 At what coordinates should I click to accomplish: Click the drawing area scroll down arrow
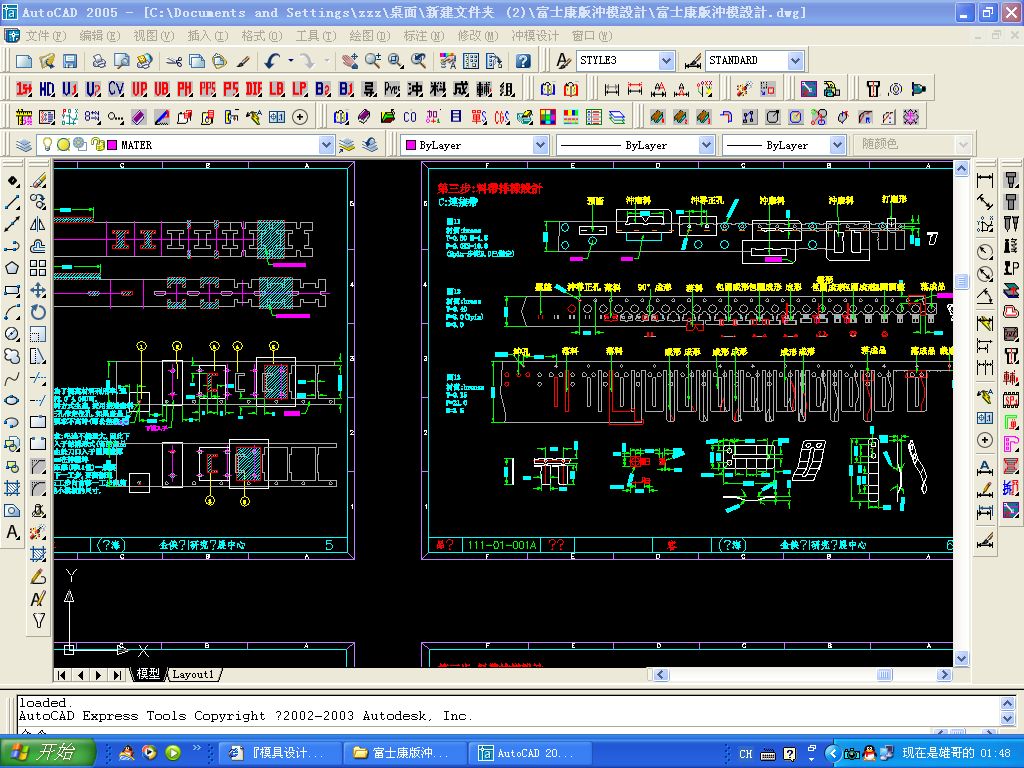[961, 658]
